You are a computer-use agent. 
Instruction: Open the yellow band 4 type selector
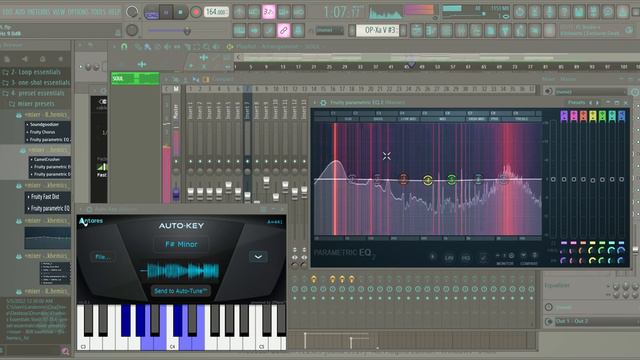point(593,116)
